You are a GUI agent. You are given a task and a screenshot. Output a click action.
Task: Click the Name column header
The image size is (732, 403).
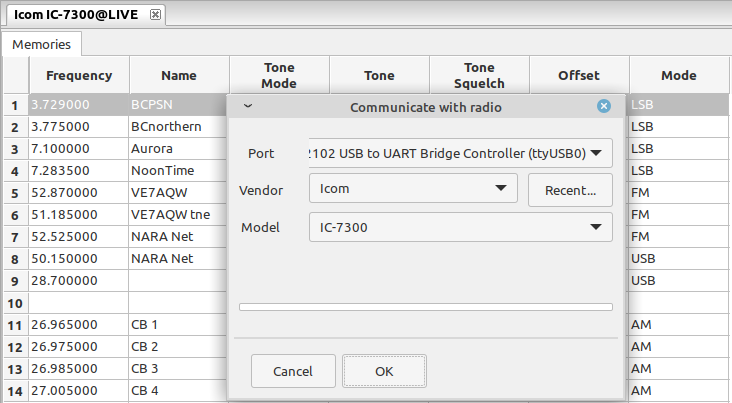pyautogui.click(x=179, y=75)
